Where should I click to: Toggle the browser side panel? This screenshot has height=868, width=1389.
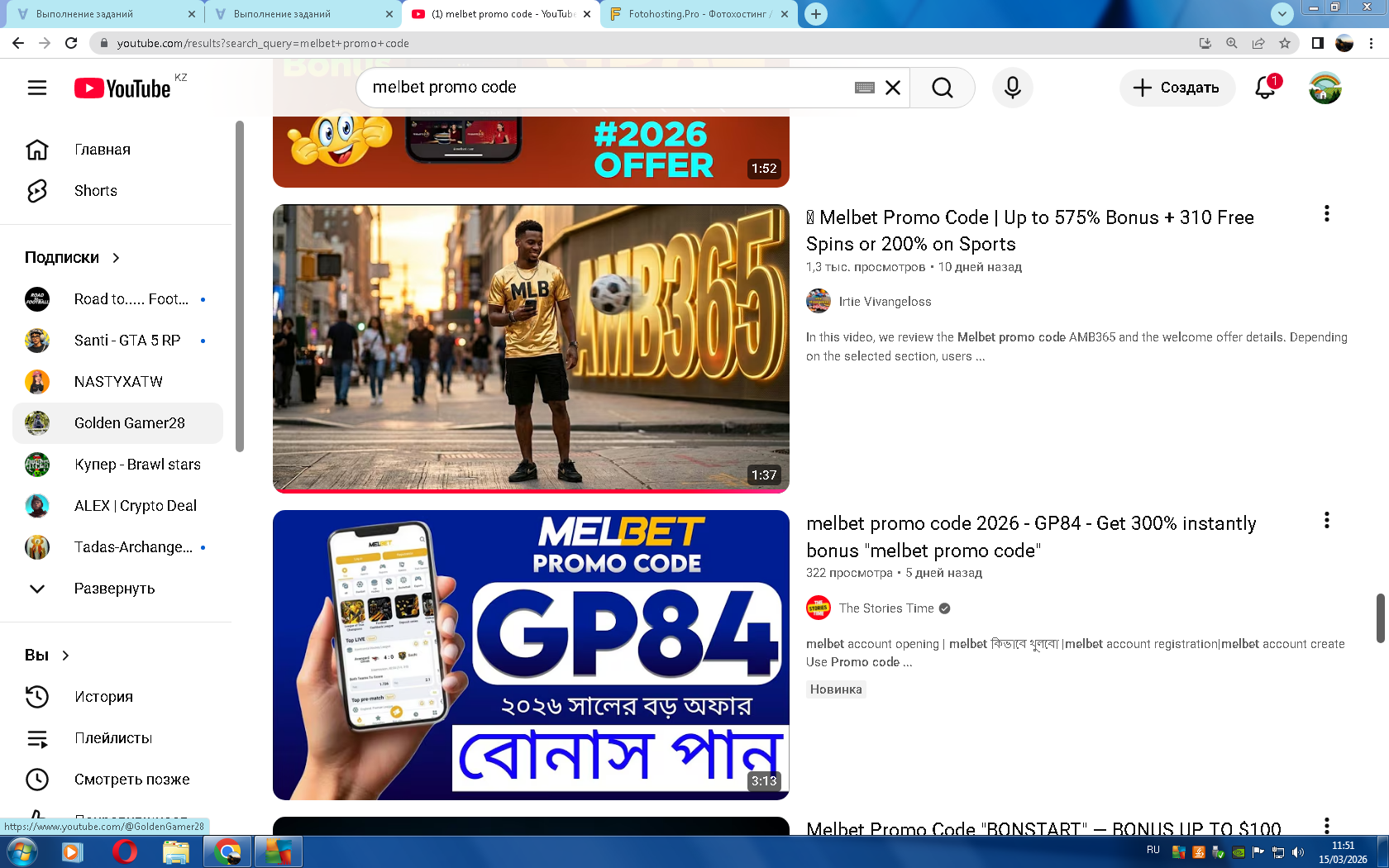pos(1318,43)
